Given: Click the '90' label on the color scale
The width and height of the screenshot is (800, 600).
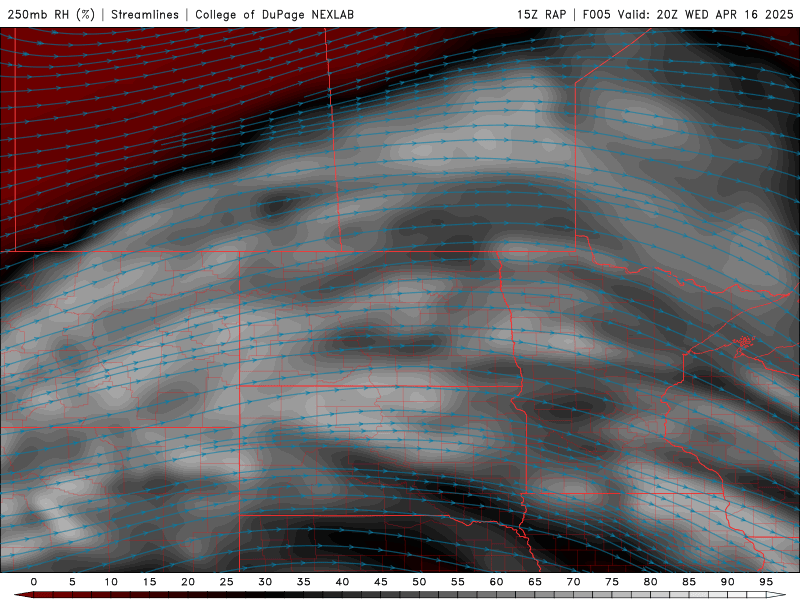Looking at the screenshot, I should [x=728, y=582].
